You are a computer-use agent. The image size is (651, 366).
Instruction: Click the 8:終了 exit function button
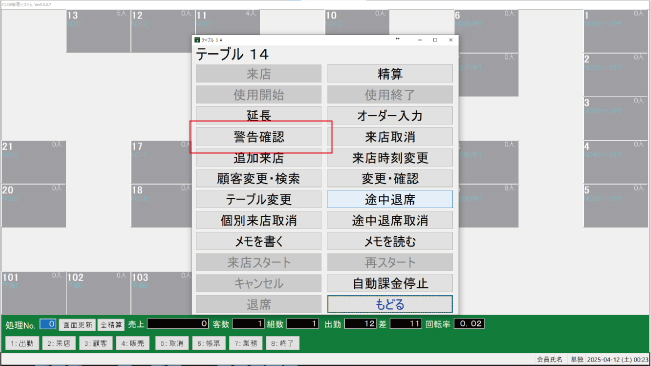283,343
